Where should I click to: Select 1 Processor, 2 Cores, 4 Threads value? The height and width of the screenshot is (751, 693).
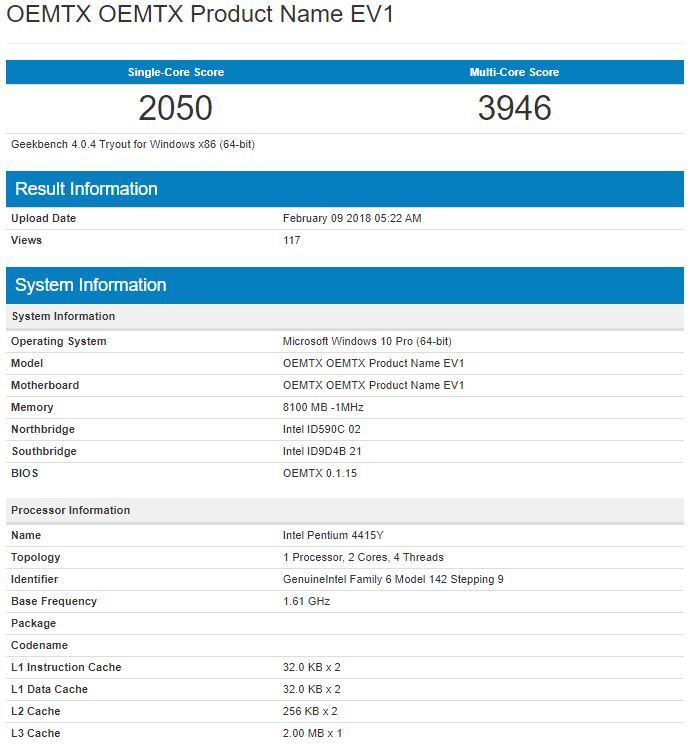coord(364,558)
